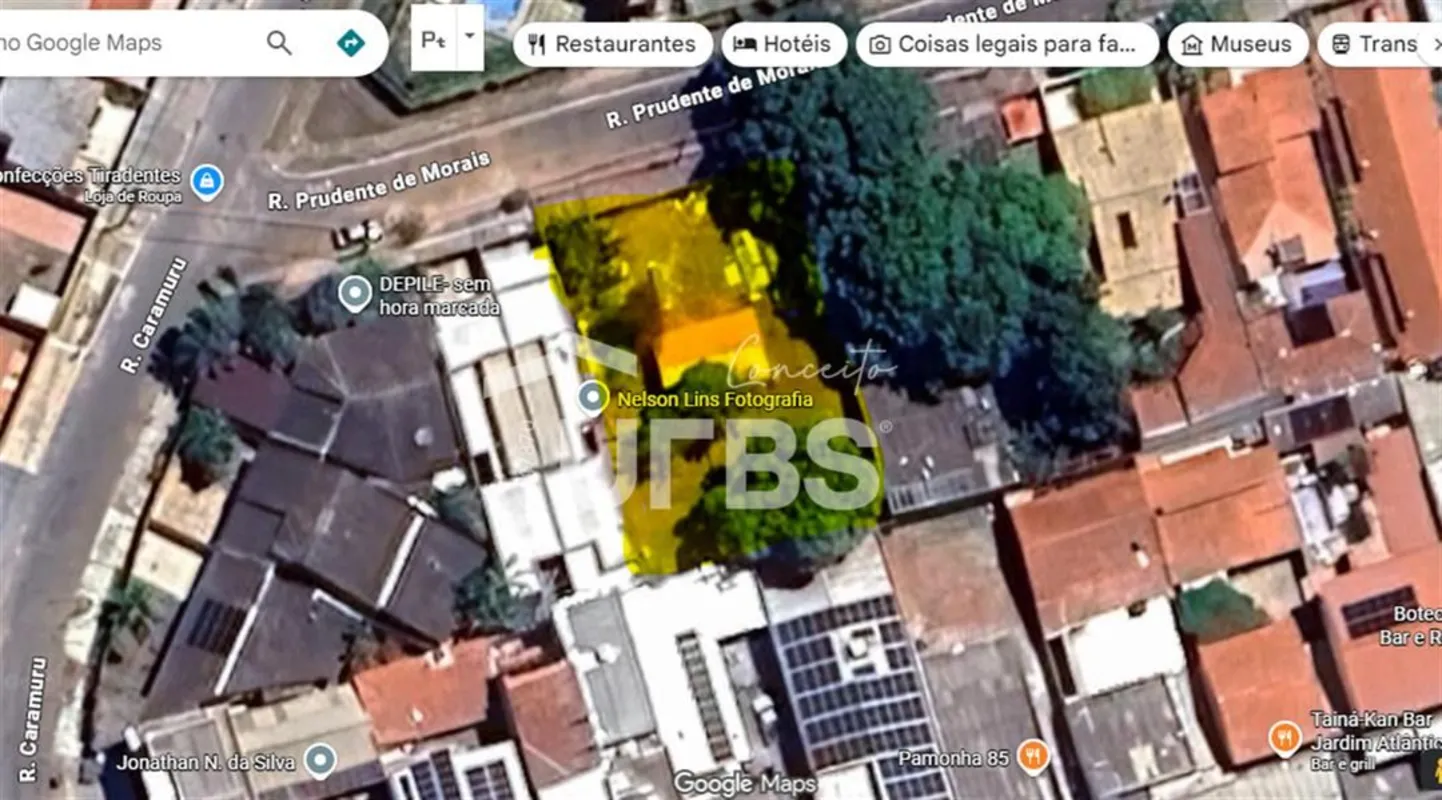Click the Nelson Lins Fotografia pin
The width and height of the screenshot is (1442, 800).
coord(593,399)
